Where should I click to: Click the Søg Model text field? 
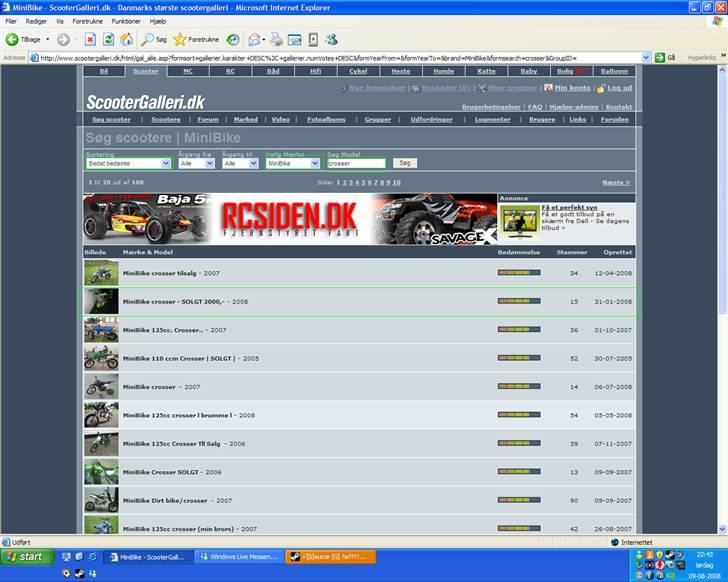point(355,163)
